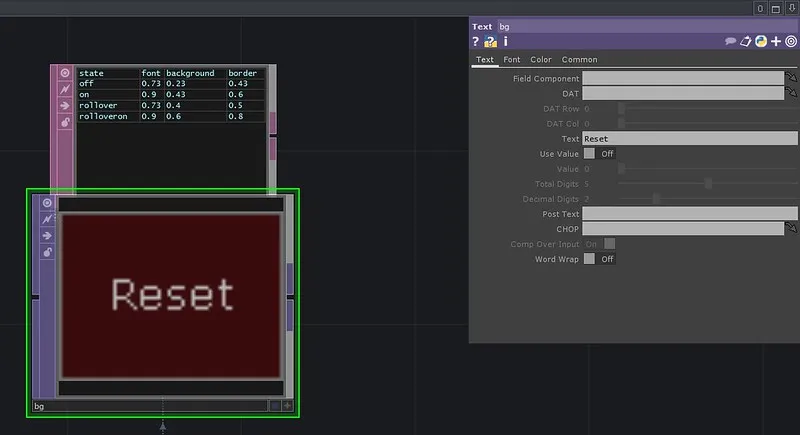Click the operator info 'i' icon
This screenshot has height=435, width=800.
point(506,42)
